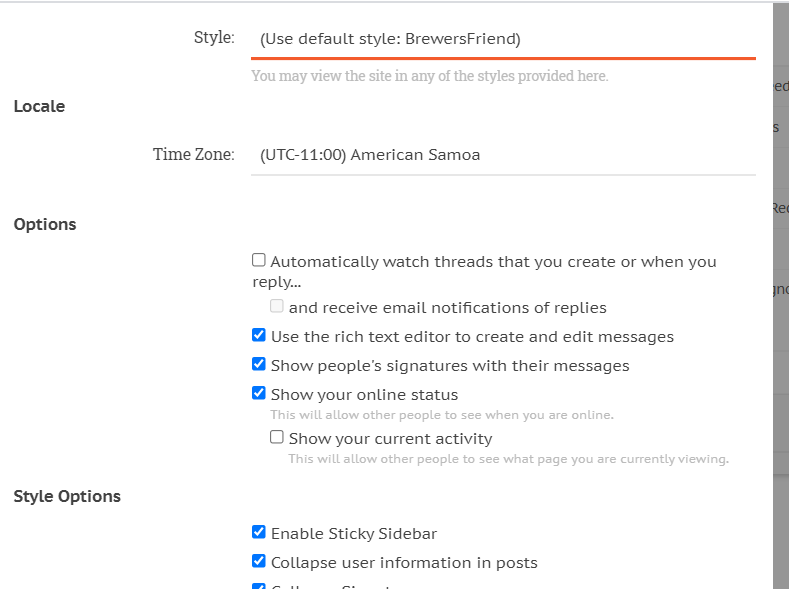Click the vertical scrollbar of the dialog

tap(780, 300)
